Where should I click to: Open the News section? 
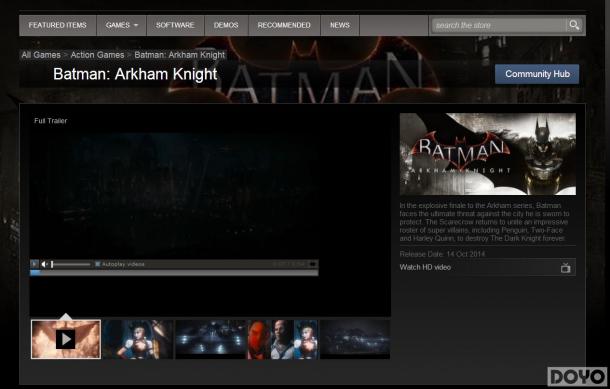(x=340, y=25)
